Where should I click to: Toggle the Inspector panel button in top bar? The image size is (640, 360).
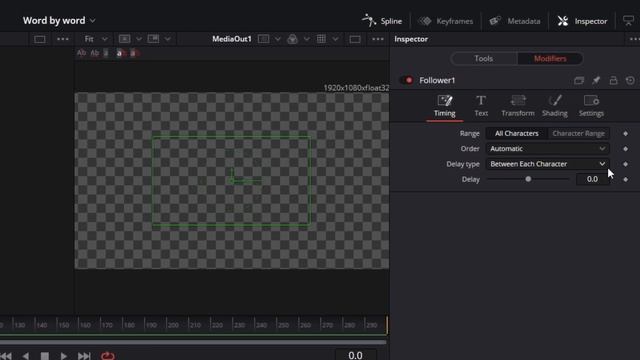pos(582,21)
